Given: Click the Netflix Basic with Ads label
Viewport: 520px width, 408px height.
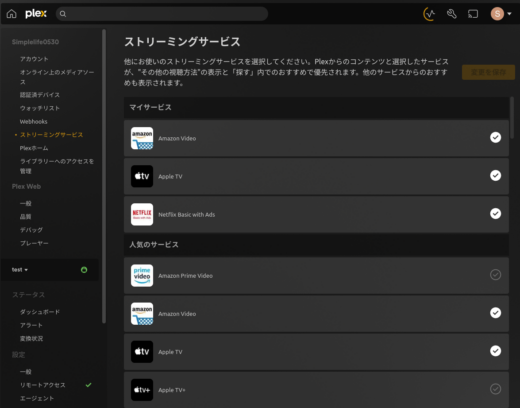Looking at the screenshot, I should point(187,215).
